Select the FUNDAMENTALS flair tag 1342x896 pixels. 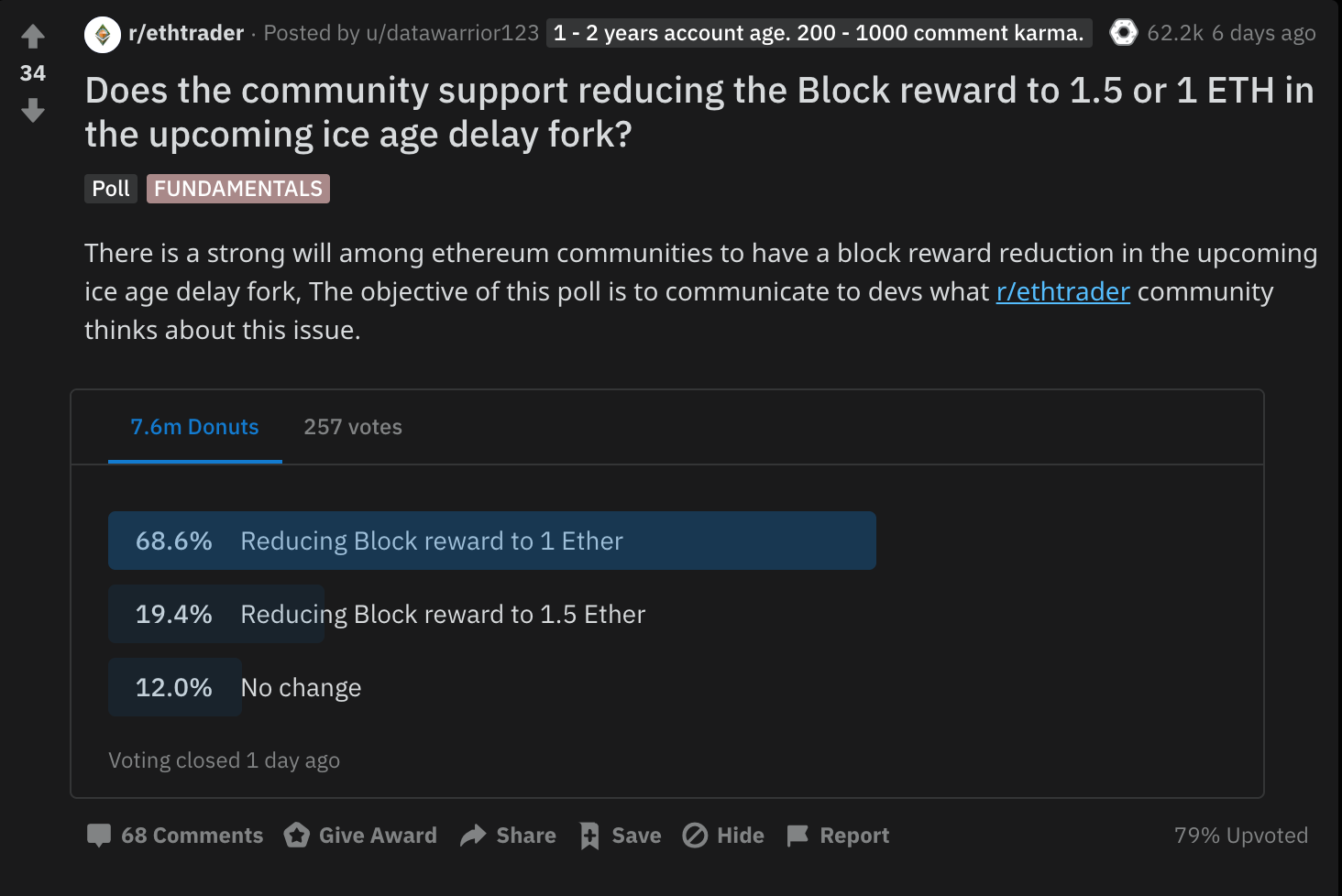(x=238, y=189)
